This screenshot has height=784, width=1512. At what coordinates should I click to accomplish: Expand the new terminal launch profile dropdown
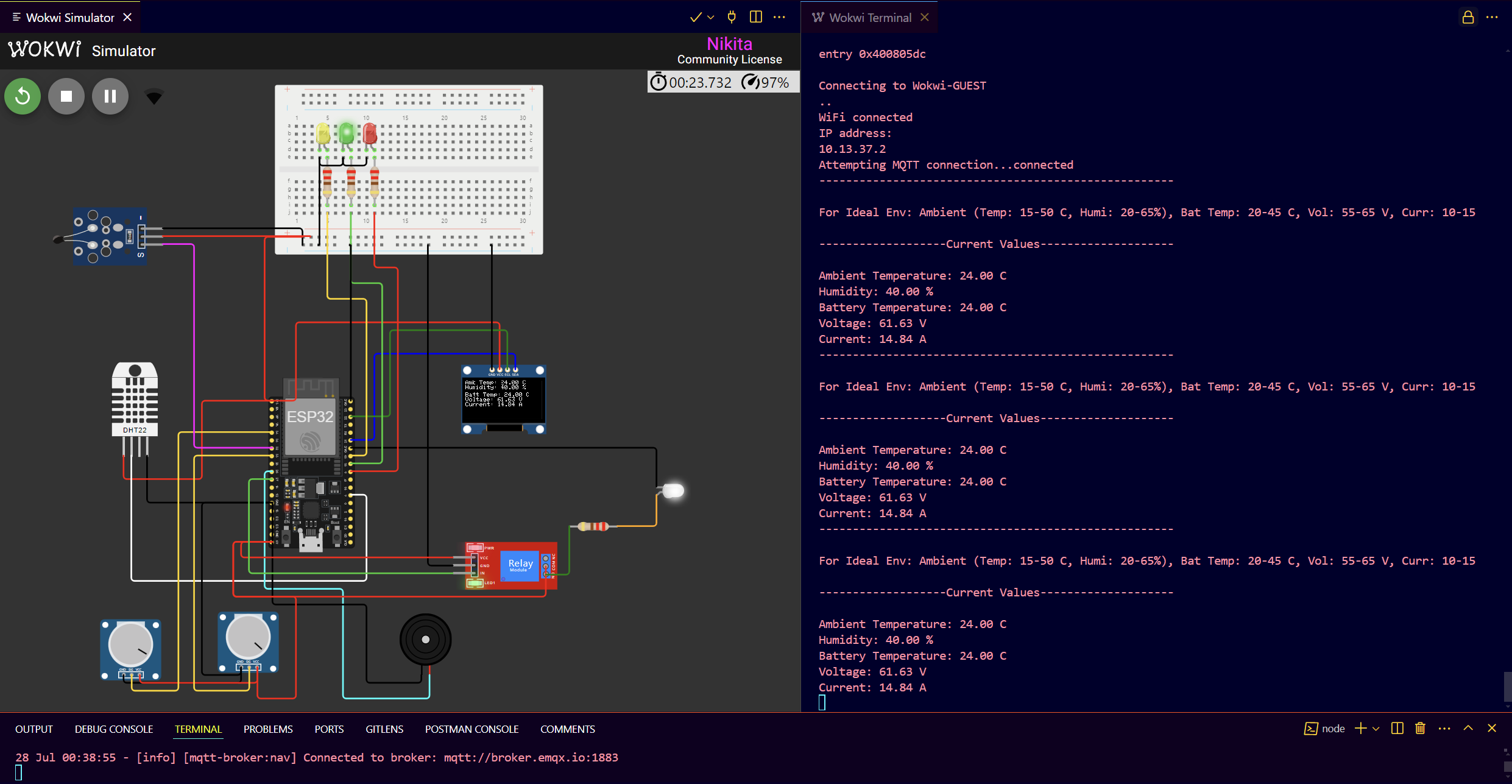click(1376, 729)
